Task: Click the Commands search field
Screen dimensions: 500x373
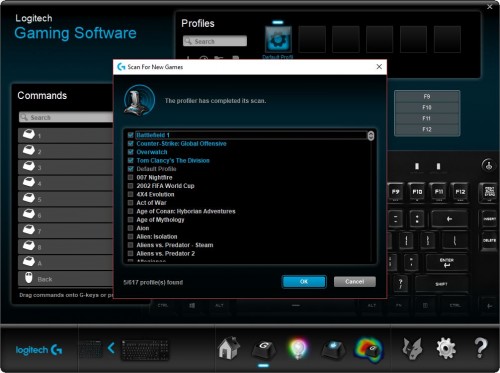Action: pyautogui.click(x=66, y=117)
